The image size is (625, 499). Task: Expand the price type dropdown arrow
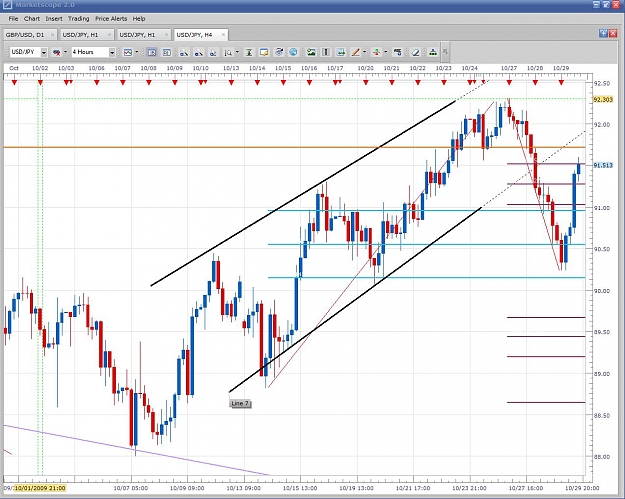(65, 52)
